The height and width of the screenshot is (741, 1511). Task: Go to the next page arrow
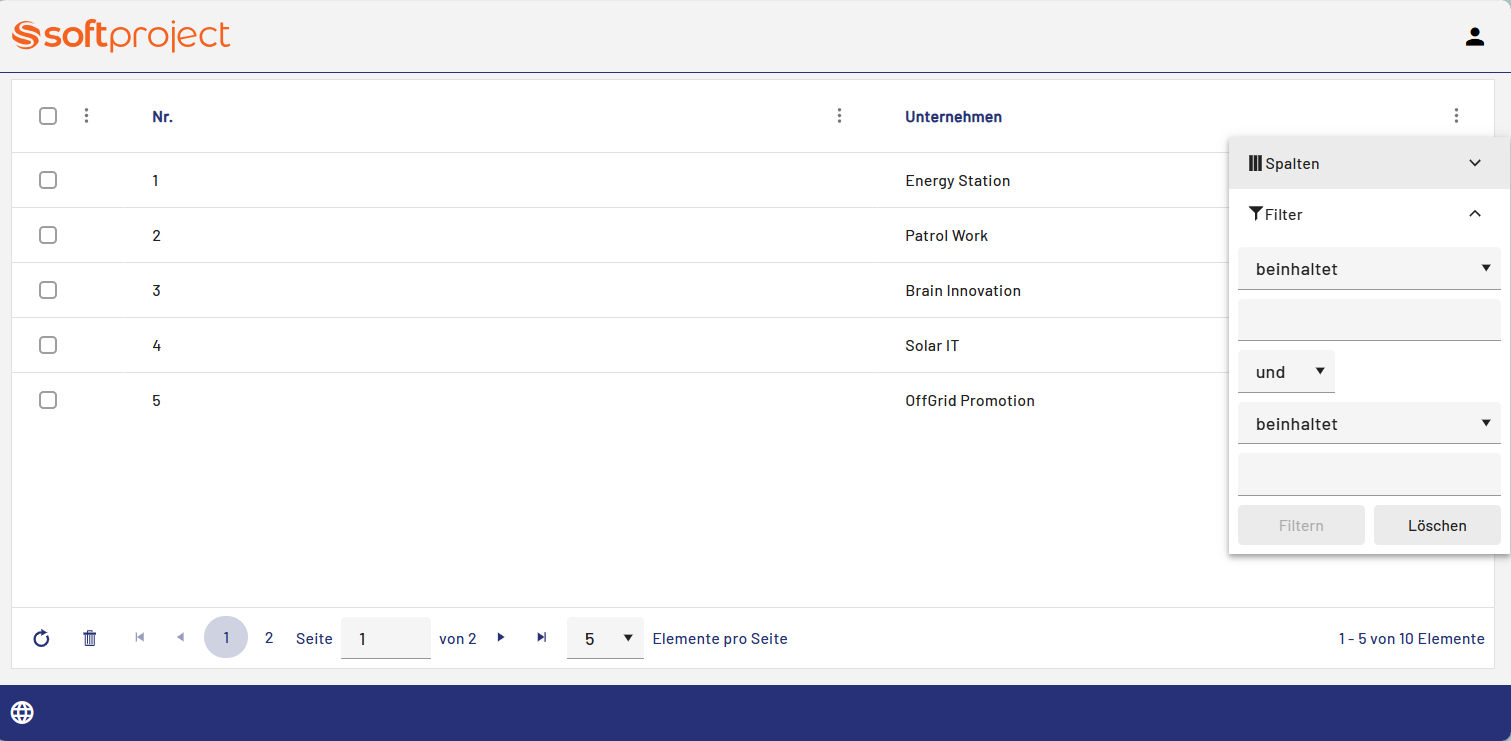tap(501, 638)
